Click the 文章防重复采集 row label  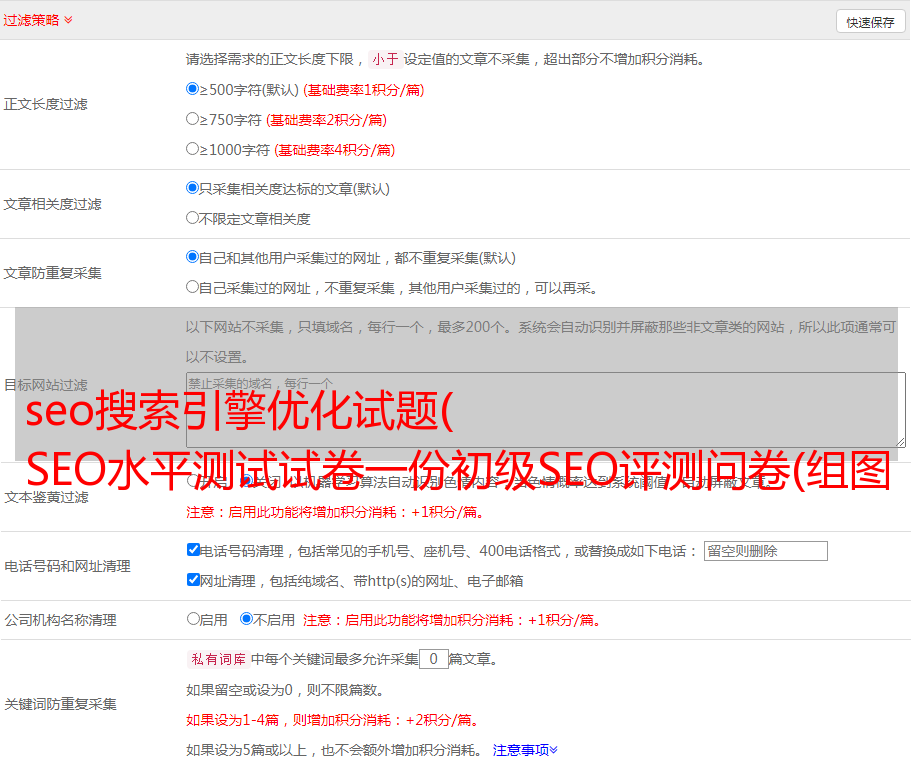(x=52, y=273)
